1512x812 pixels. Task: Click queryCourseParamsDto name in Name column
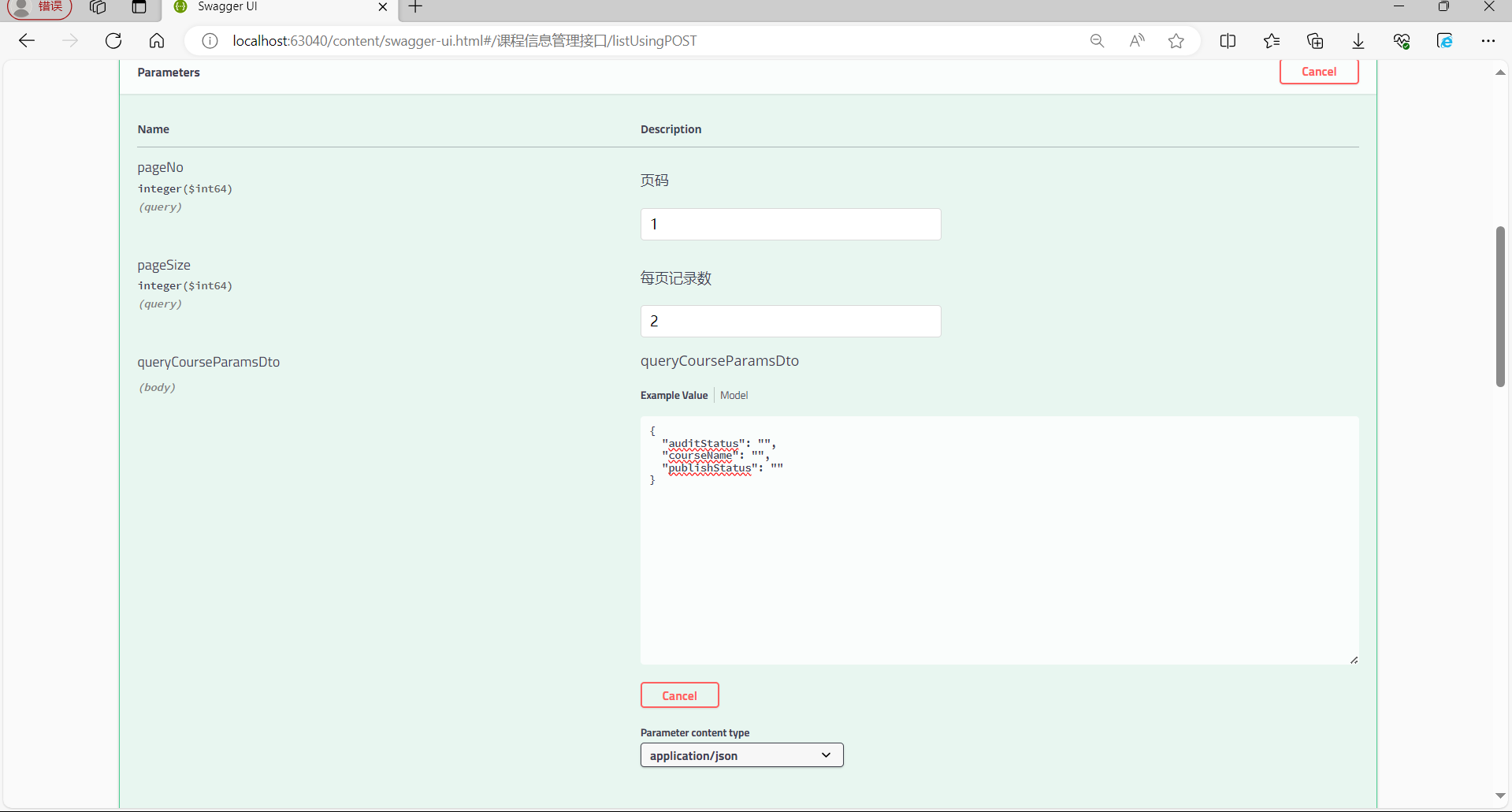[209, 362]
